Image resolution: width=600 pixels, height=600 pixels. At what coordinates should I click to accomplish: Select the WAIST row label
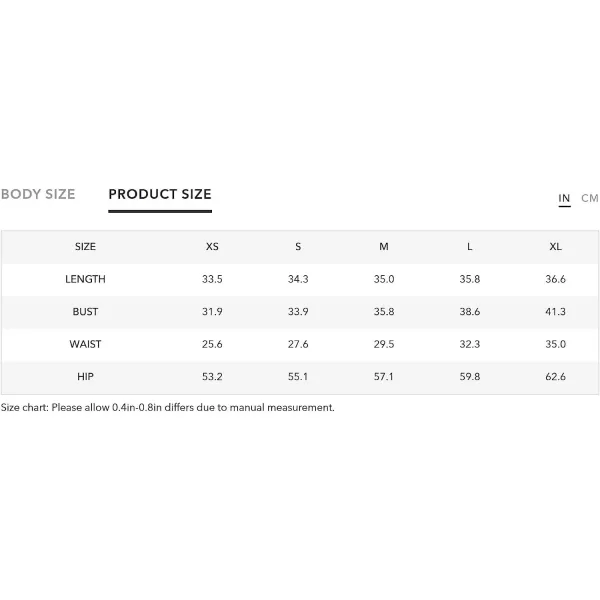(85, 344)
